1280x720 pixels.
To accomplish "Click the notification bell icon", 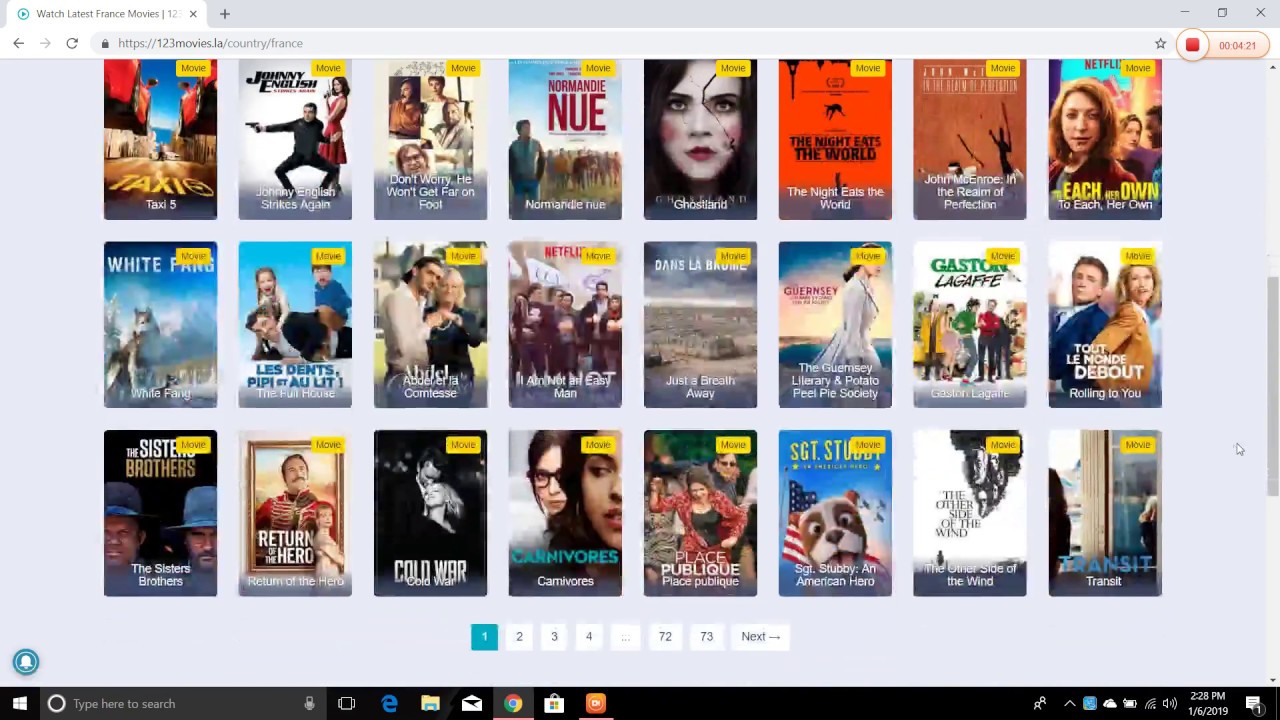I will [26, 662].
